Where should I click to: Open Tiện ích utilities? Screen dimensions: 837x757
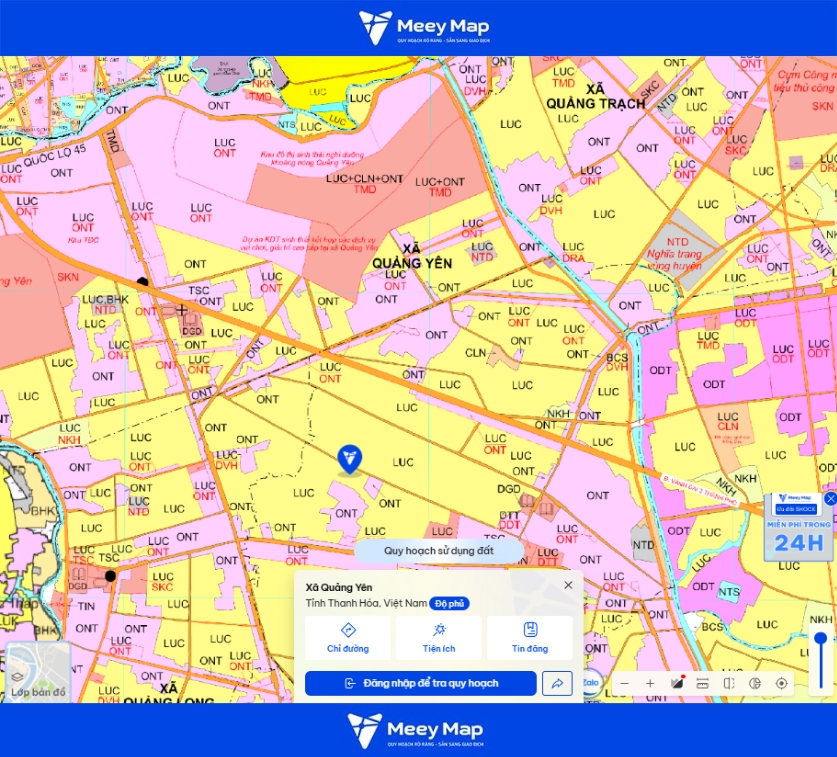tap(439, 638)
